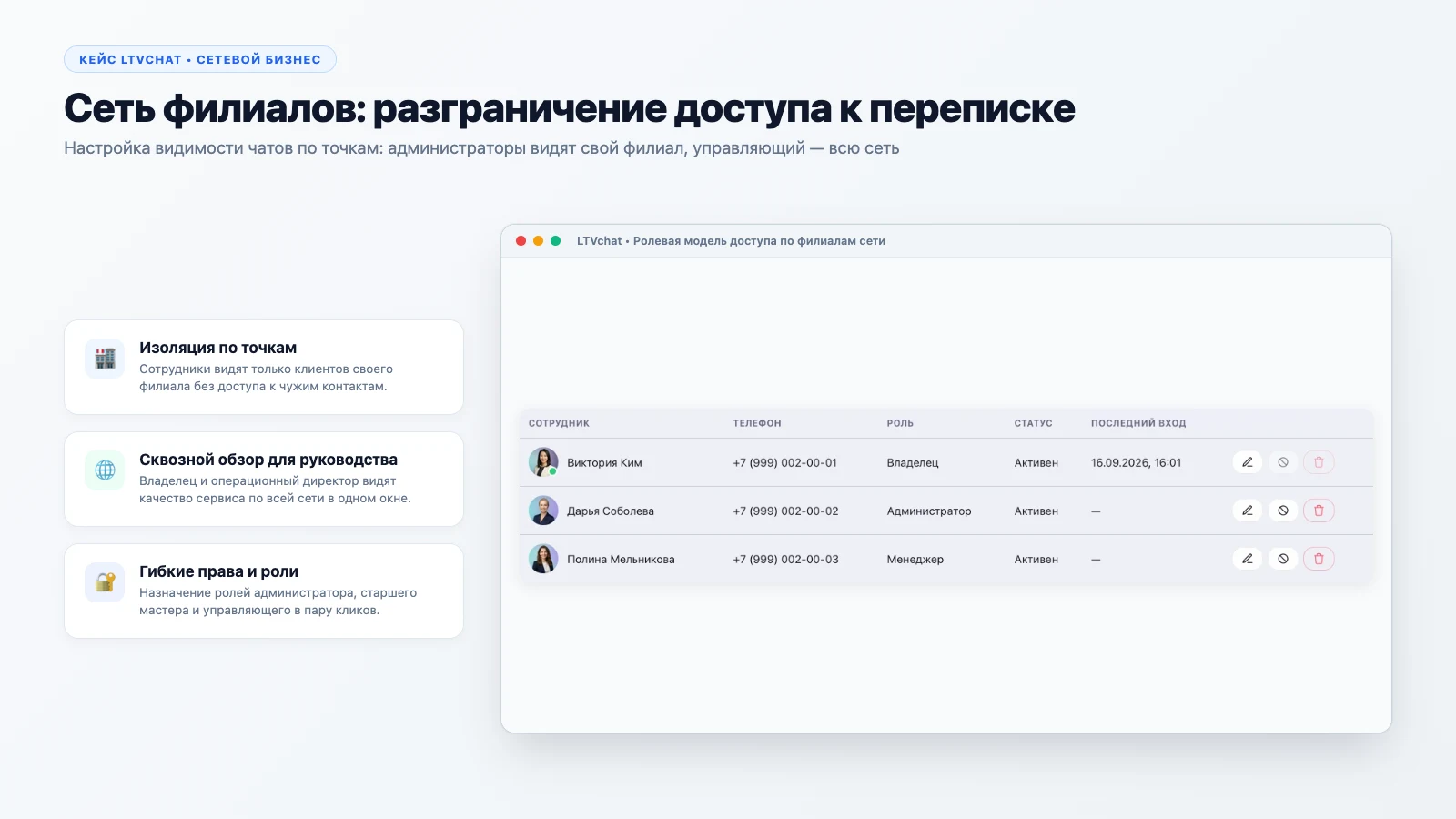Click phone number +7 (999) 002-00-03
The image size is (1456, 819).
coord(785,560)
